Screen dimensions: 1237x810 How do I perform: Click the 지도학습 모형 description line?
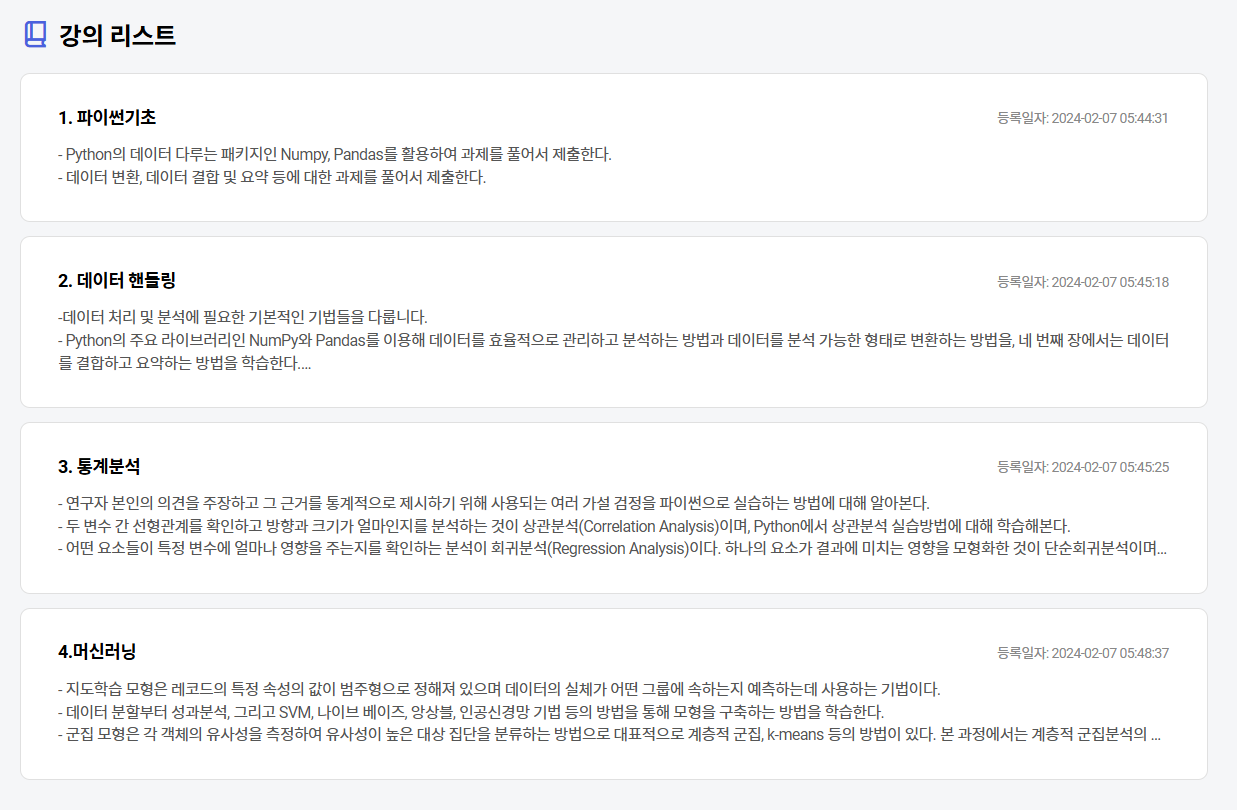tap(500, 689)
